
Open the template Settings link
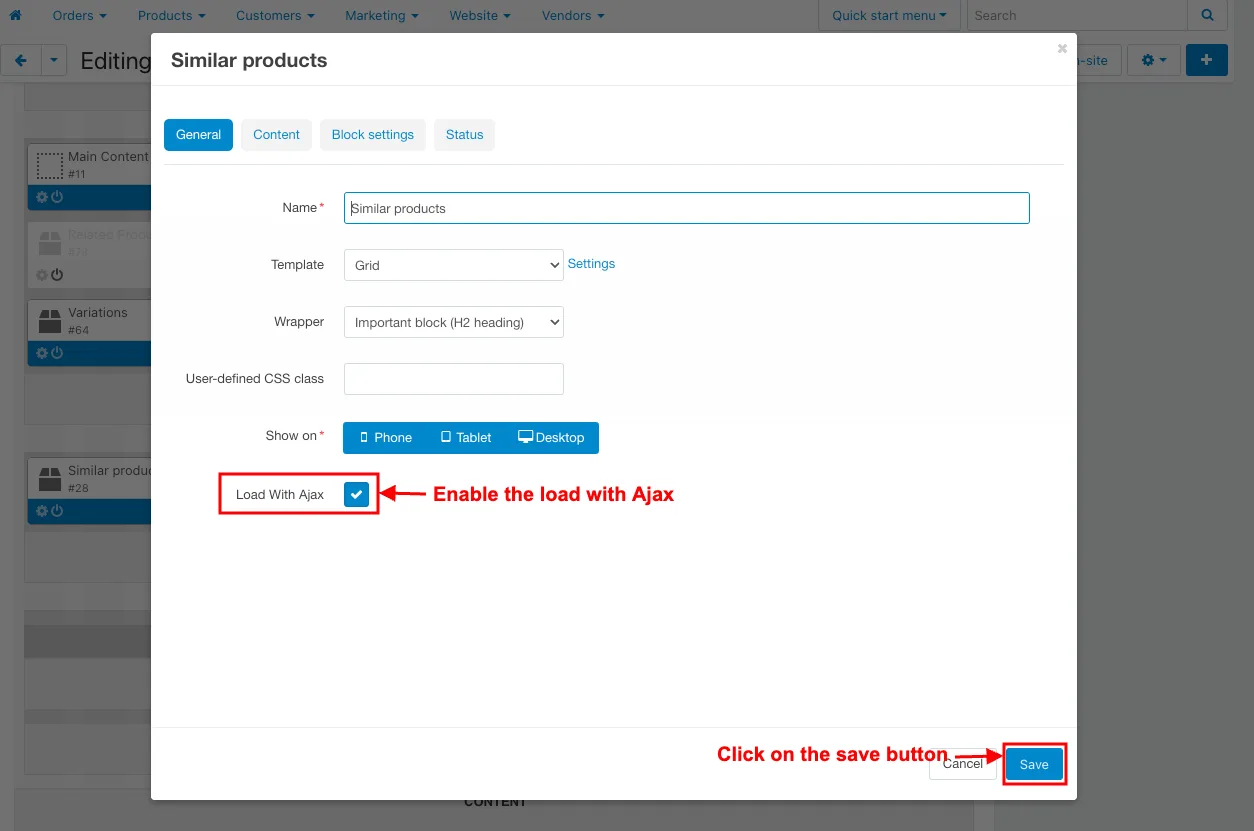(591, 264)
